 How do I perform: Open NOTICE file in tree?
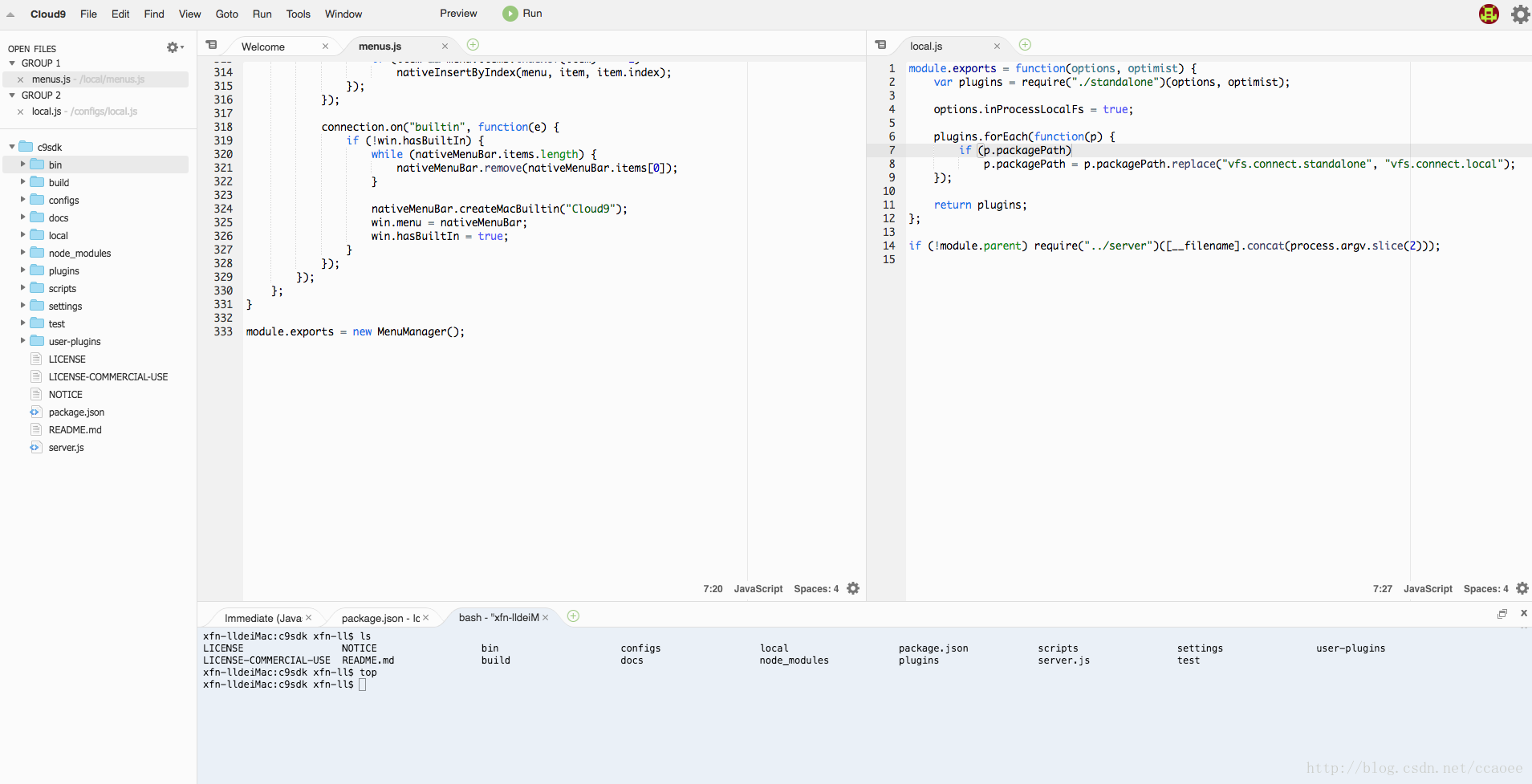click(x=66, y=394)
